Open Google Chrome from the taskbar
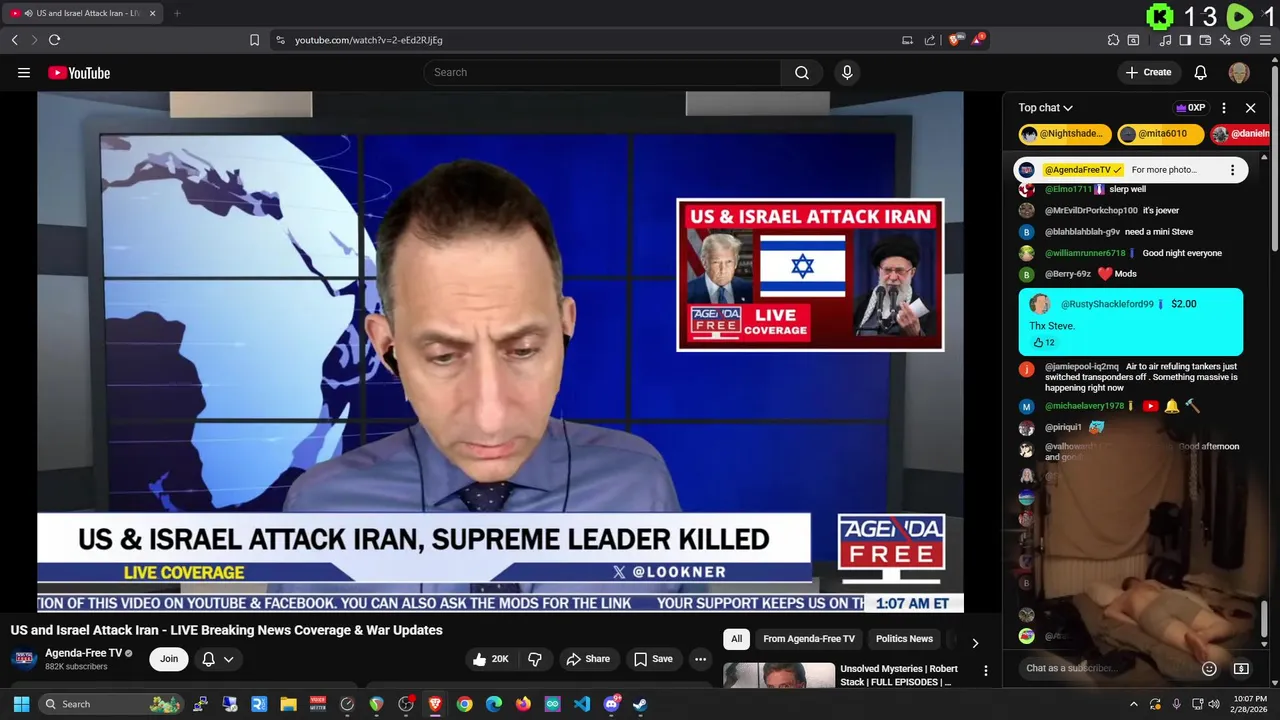The height and width of the screenshot is (720, 1280). click(464, 704)
